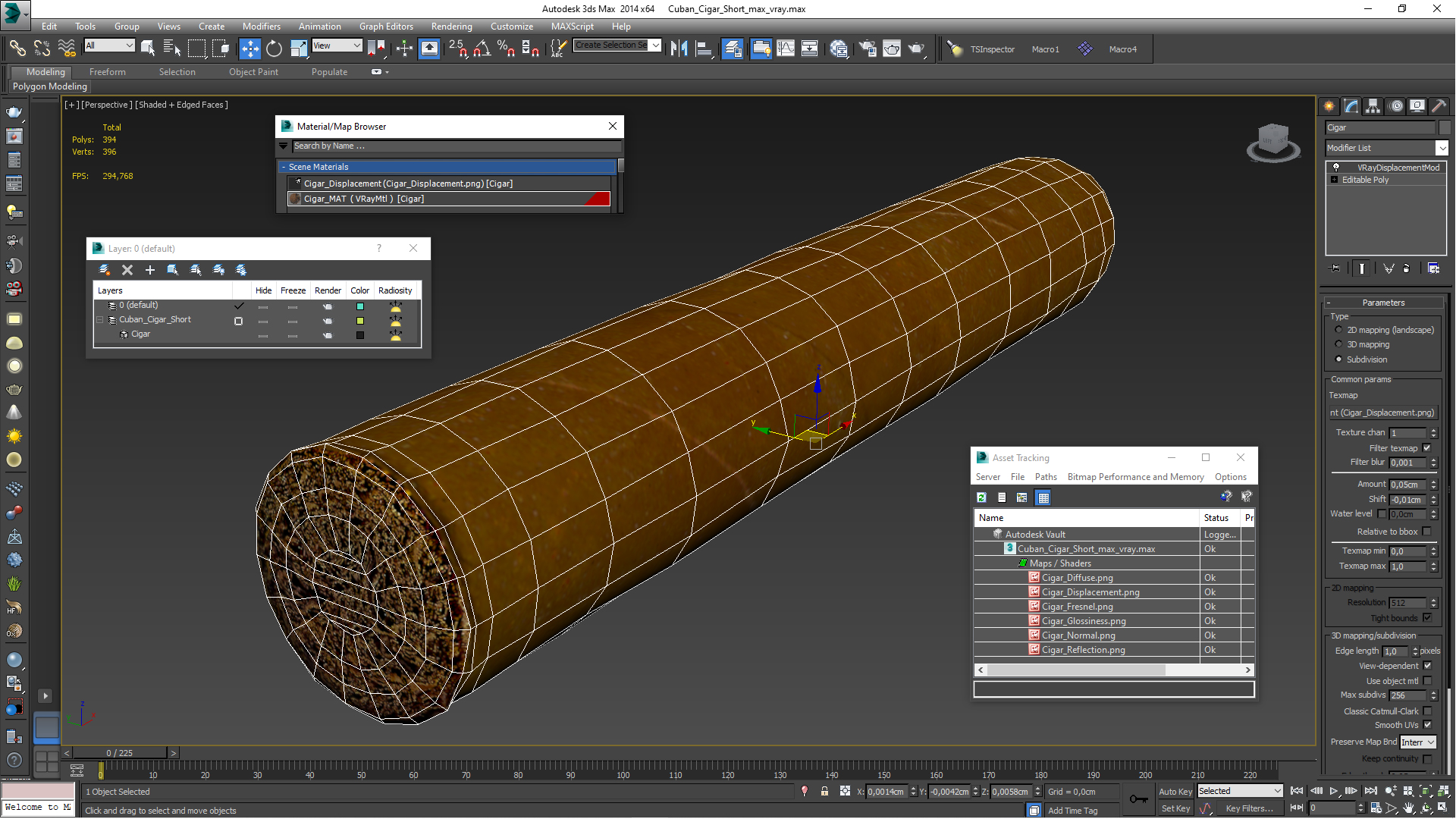Click Add new layer plus icon
Screen dimensions: 1456x819
(150, 270)
